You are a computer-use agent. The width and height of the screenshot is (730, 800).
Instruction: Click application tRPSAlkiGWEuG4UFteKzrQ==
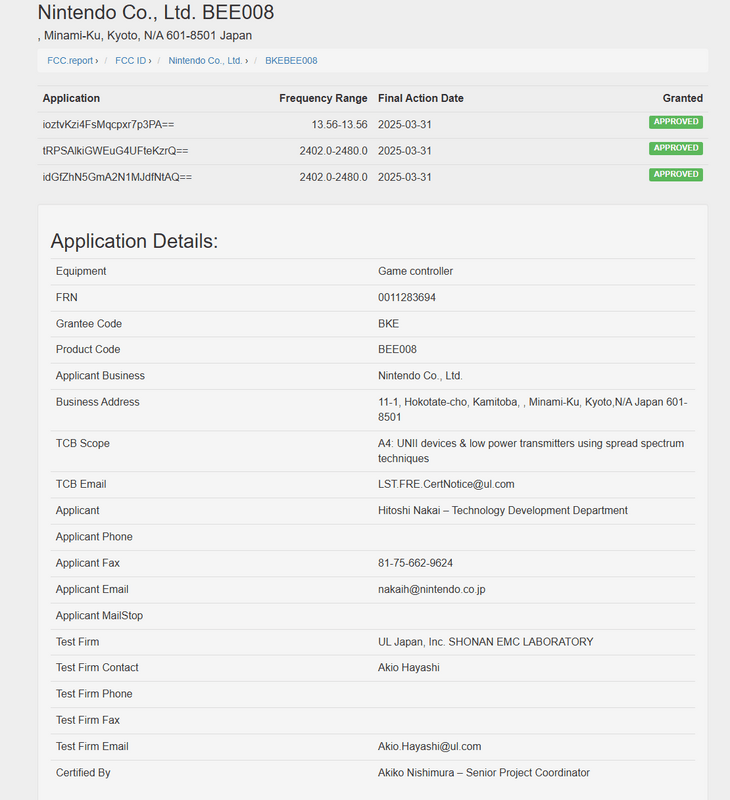tap(115, 151)
